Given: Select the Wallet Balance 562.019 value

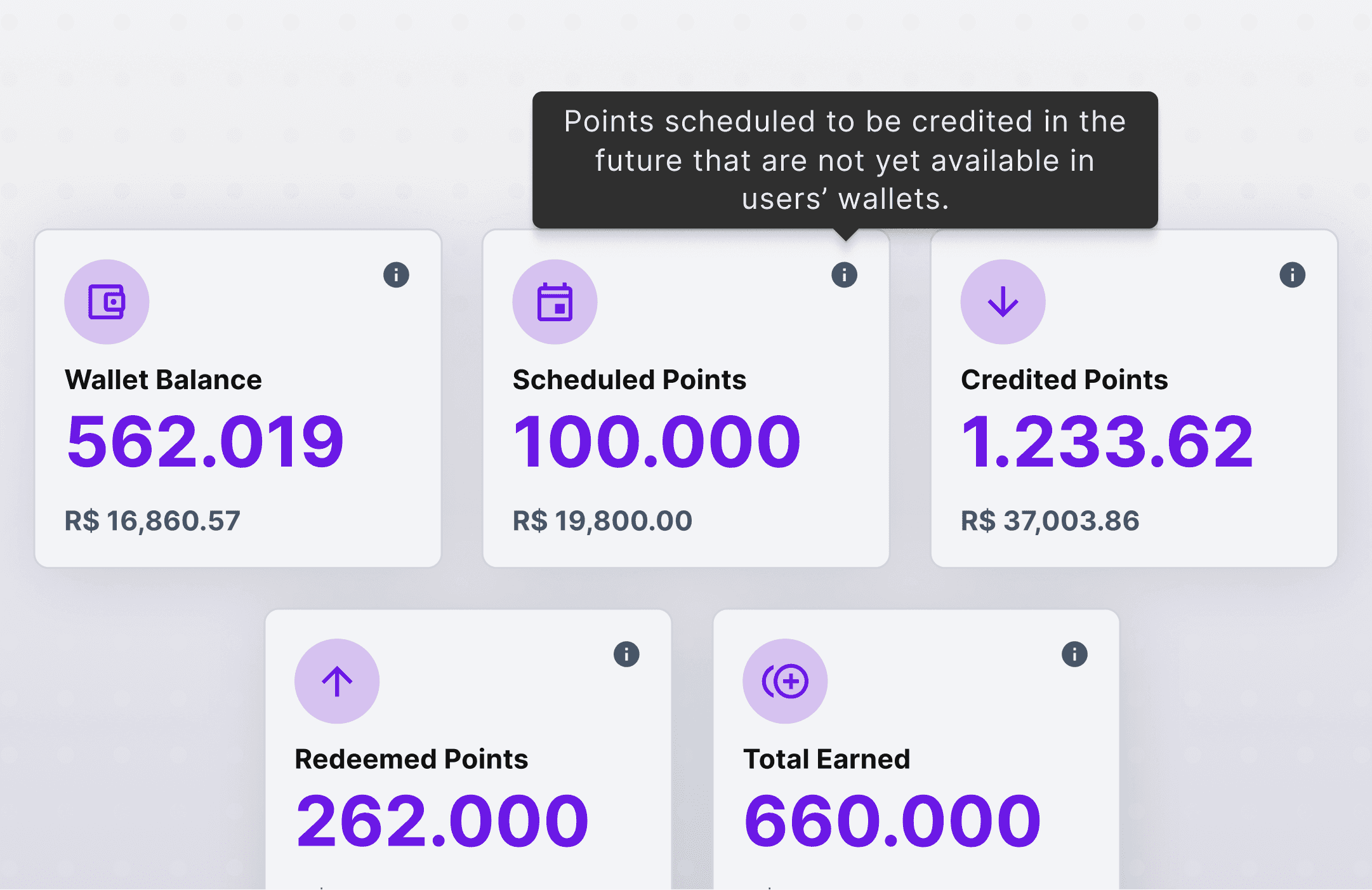Looking at the screenshot, I should pyautogui.click(x=205, y=441).
